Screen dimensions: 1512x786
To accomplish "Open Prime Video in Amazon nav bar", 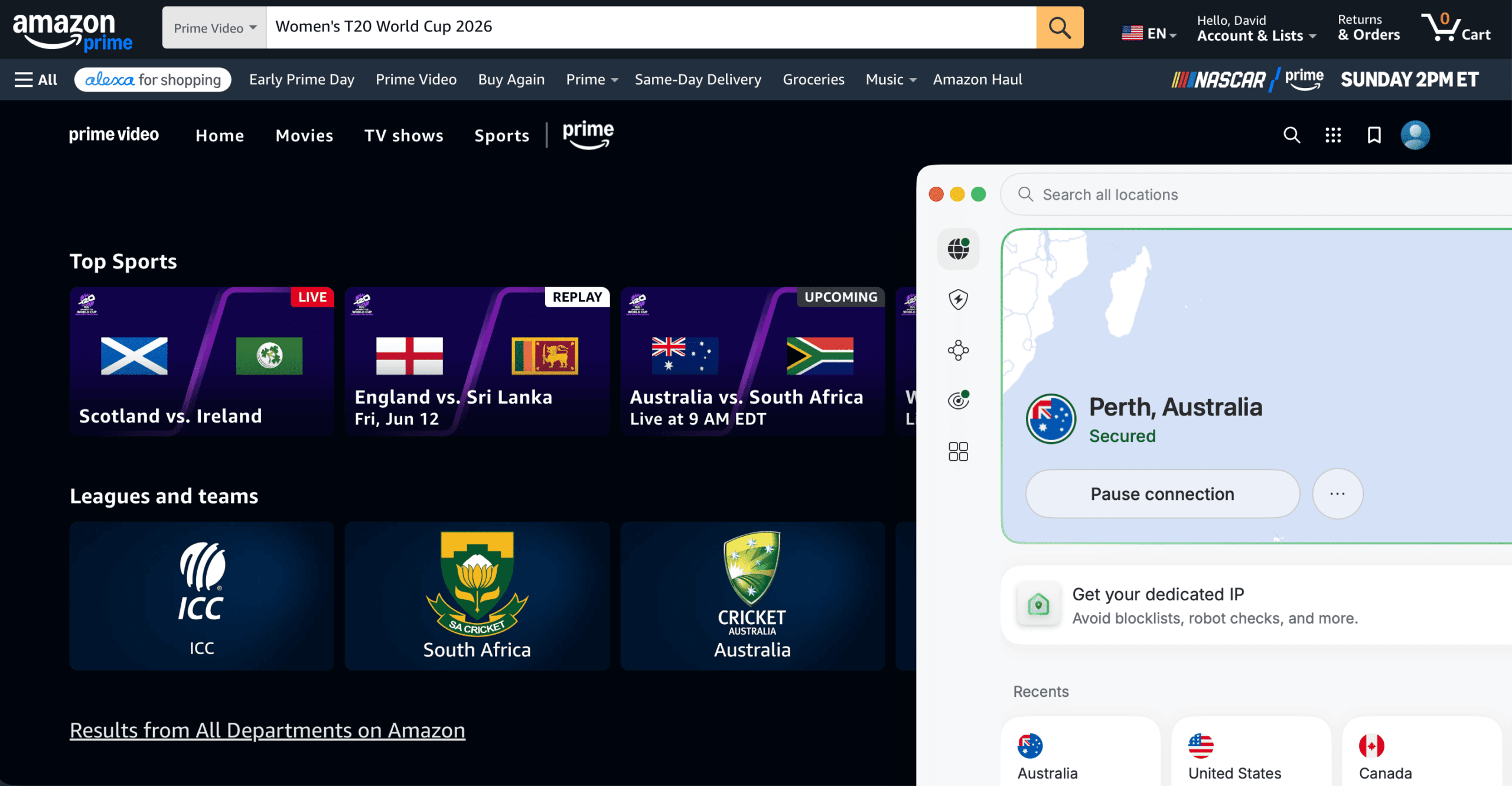I will tap(416, 79).
